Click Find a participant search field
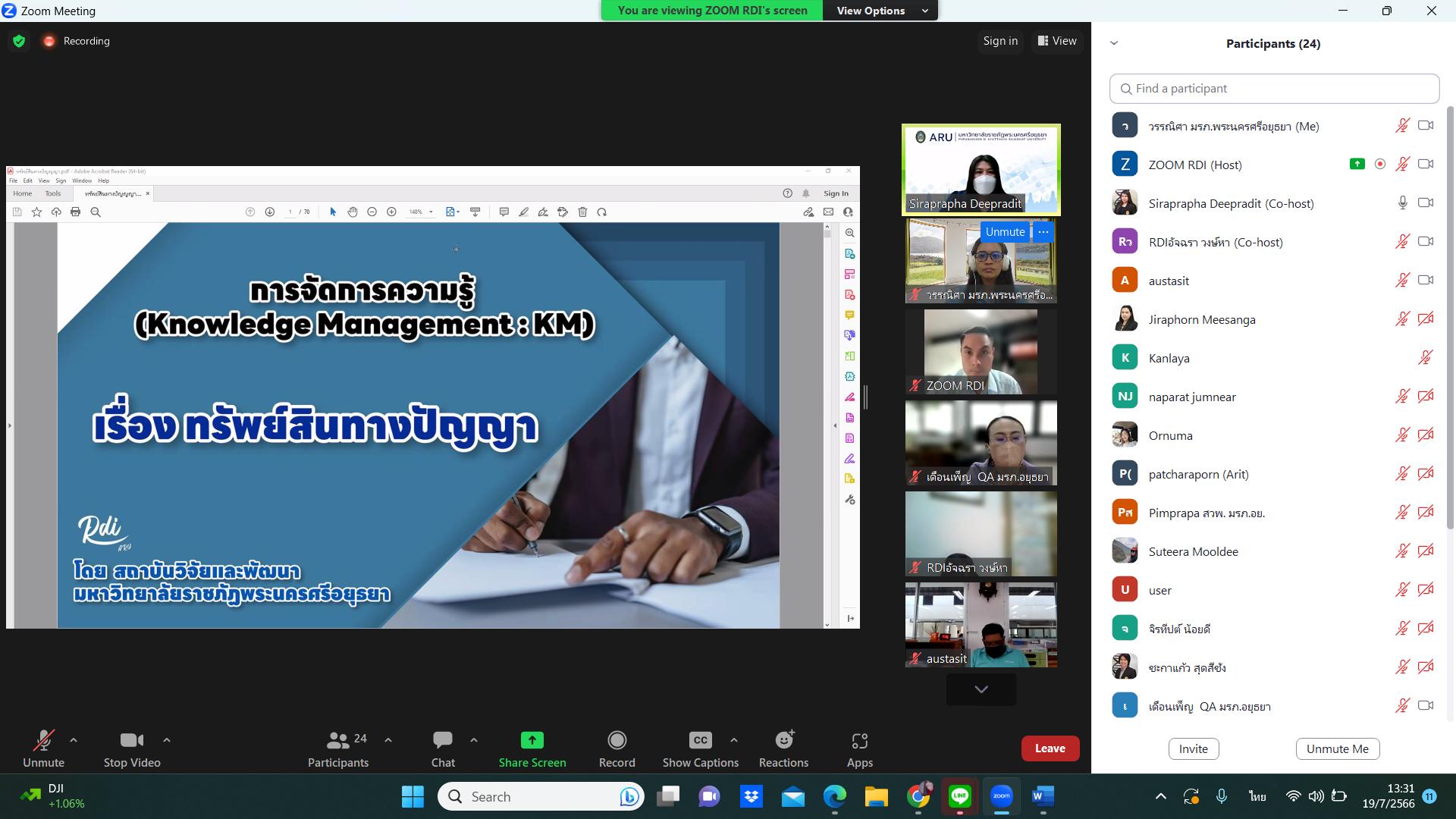The height and width of the screenshot is (819, 1456). coord(1275,89)
